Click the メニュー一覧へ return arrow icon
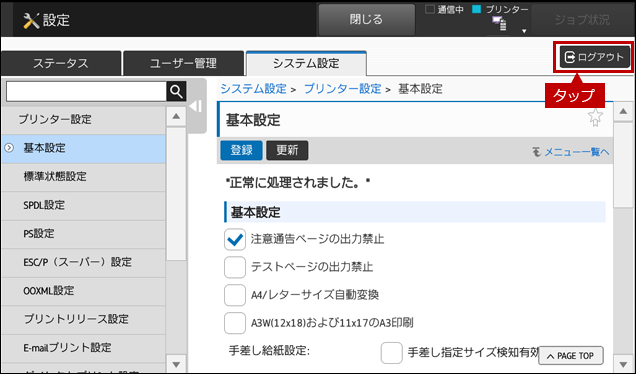Screen dimensions: 636x374 coord(537,152)
